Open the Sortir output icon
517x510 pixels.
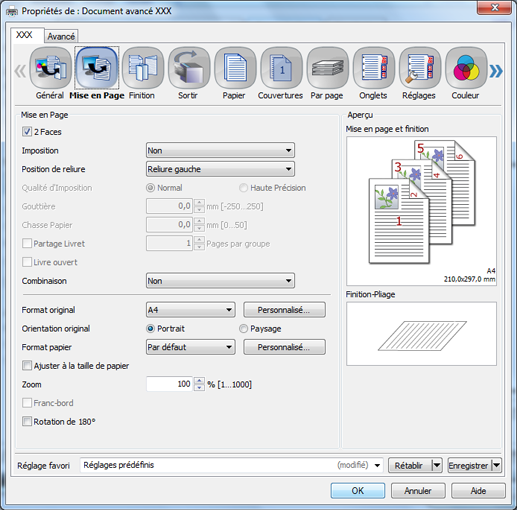click(189, 68)
